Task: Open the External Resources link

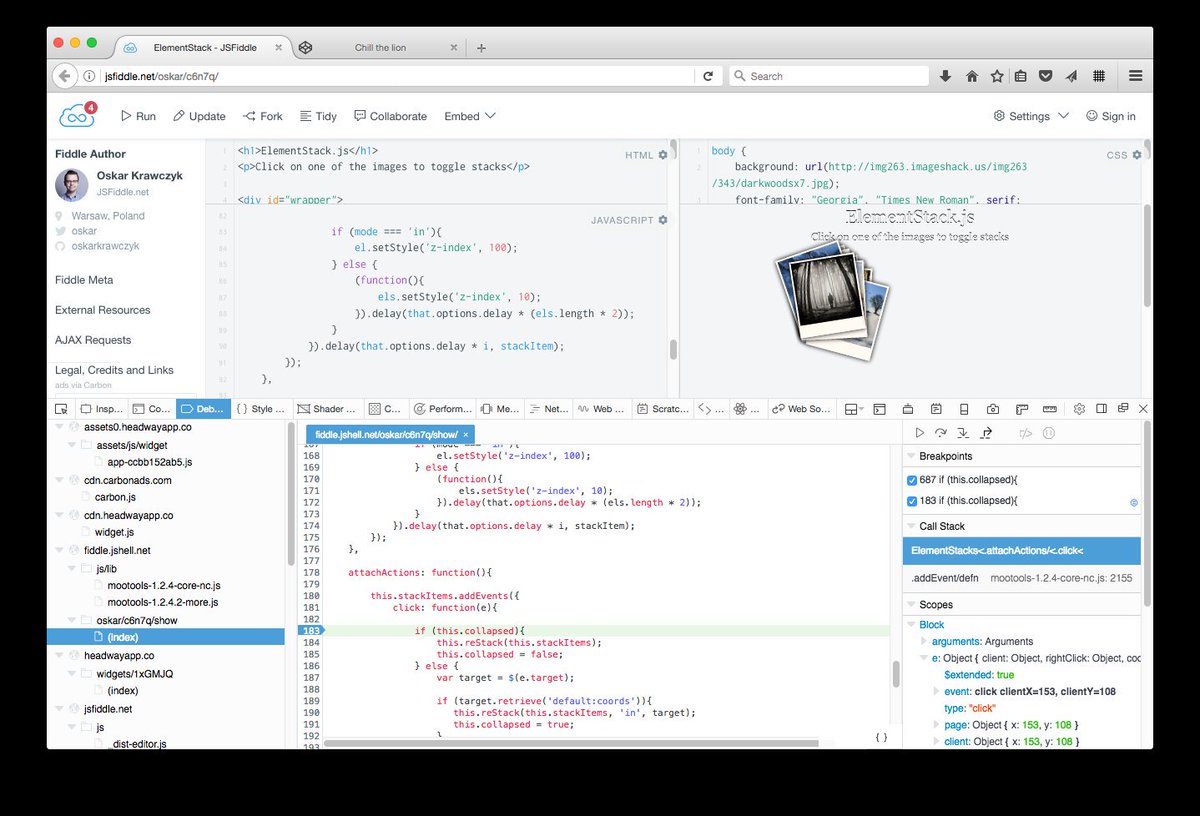Action: click(103, 310)
